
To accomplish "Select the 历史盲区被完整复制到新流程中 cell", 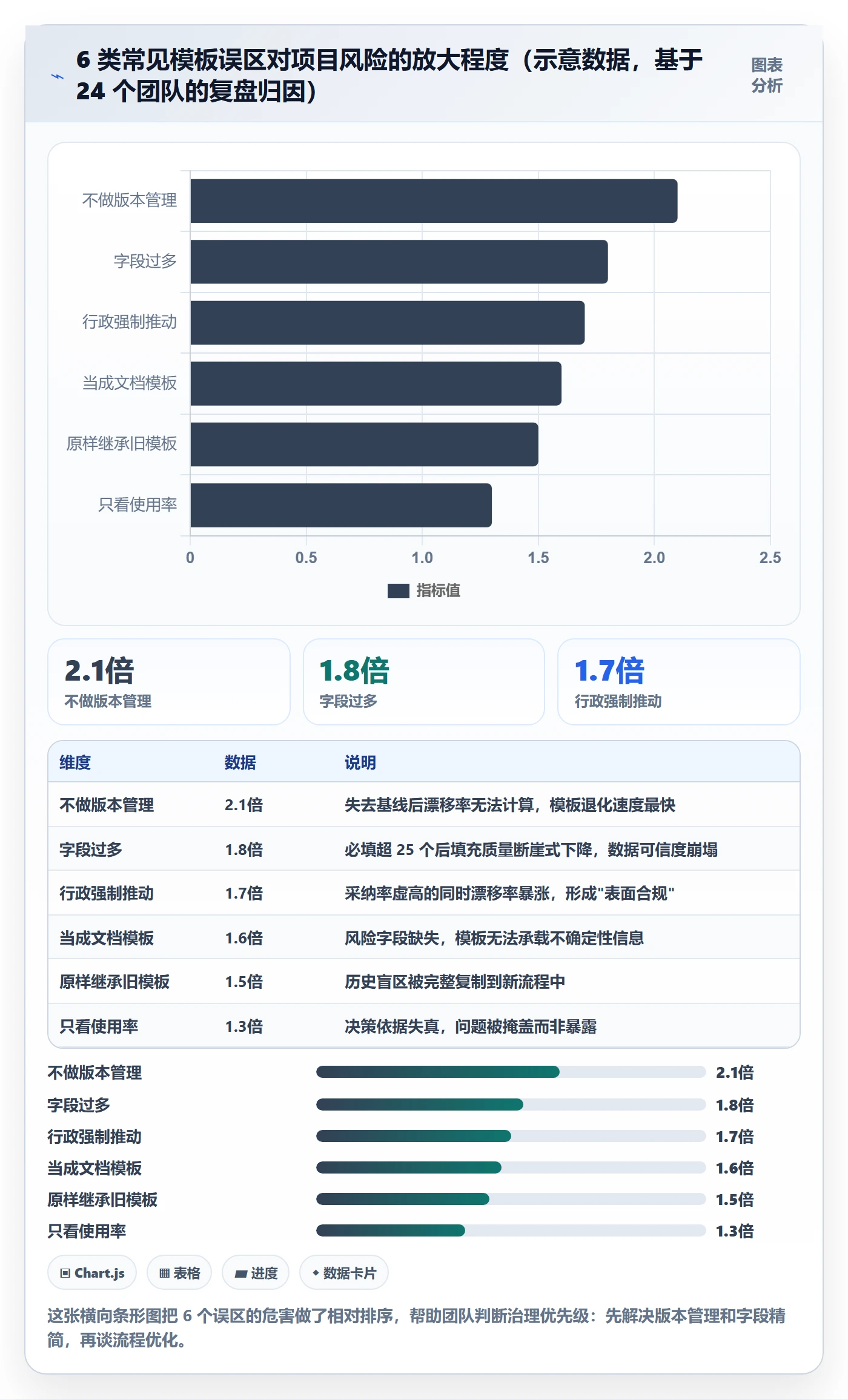I will pos(455,982).
